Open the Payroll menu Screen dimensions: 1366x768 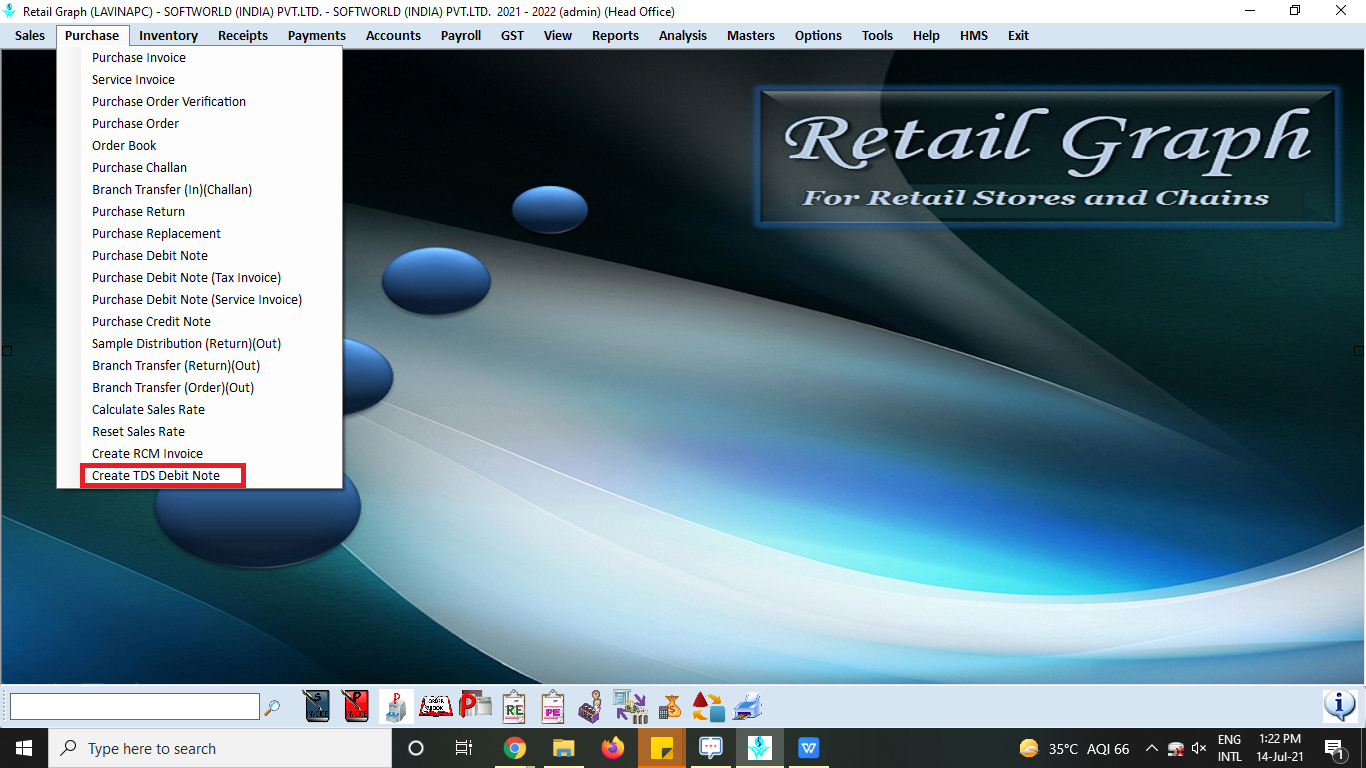461,35
